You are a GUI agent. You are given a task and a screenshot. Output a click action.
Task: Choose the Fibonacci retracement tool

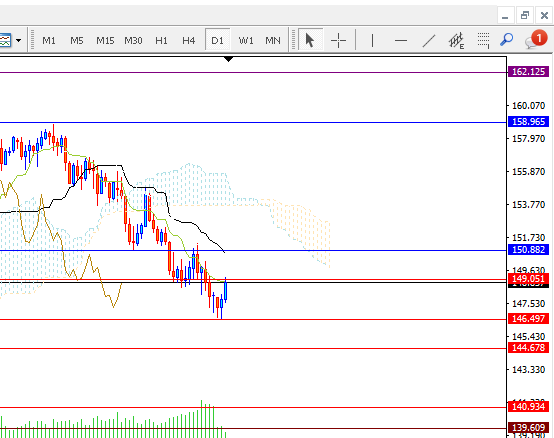(483, 40)
